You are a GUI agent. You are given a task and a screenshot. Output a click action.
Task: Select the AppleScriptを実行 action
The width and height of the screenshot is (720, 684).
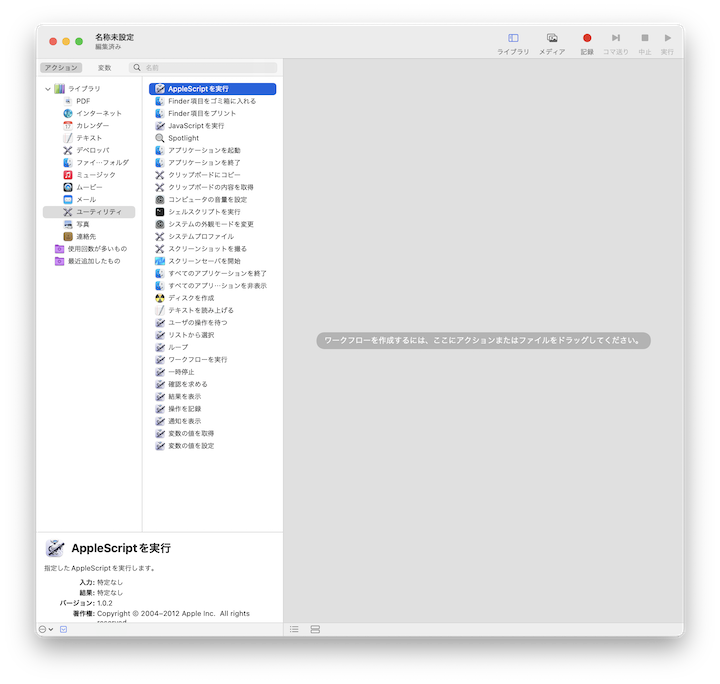pos(213,89)
